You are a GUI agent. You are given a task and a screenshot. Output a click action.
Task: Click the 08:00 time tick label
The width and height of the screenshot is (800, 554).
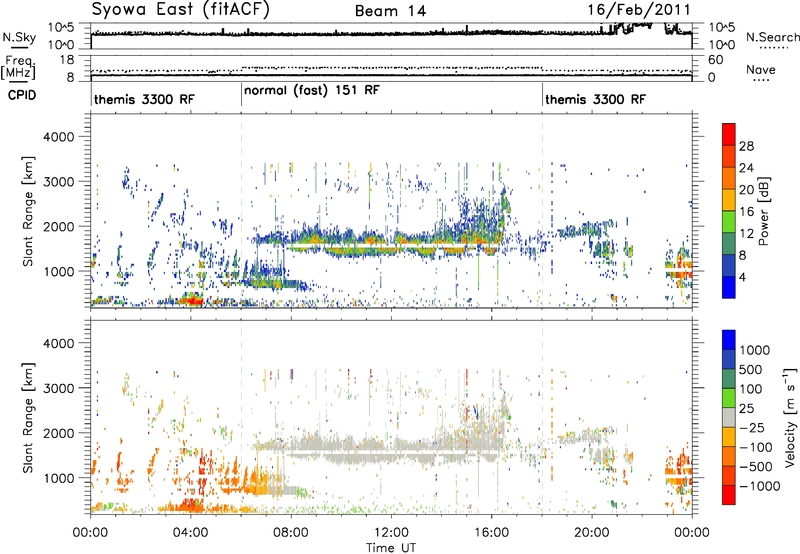click(291, 533)
